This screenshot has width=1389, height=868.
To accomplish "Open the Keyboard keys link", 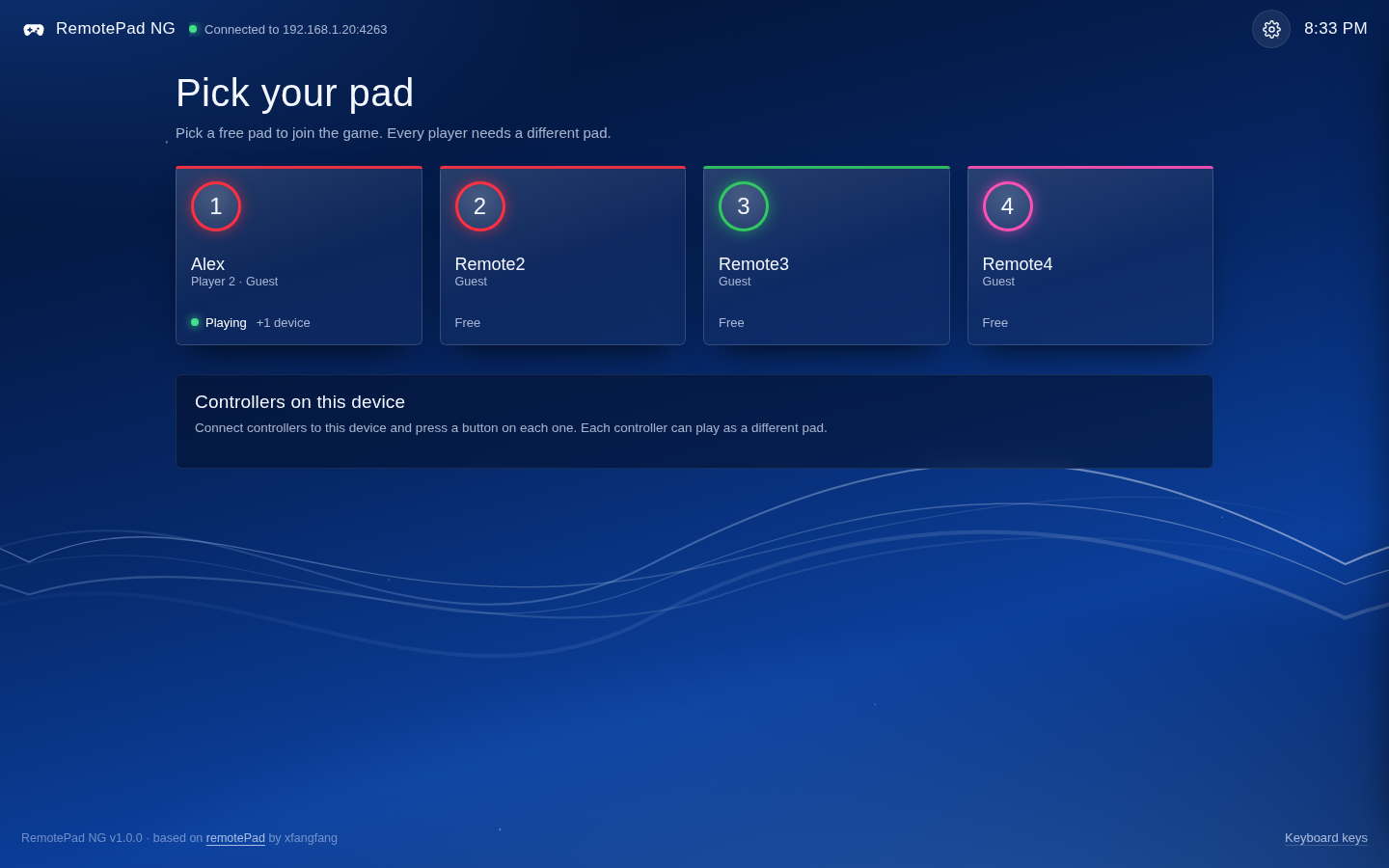I will 1326,838.
